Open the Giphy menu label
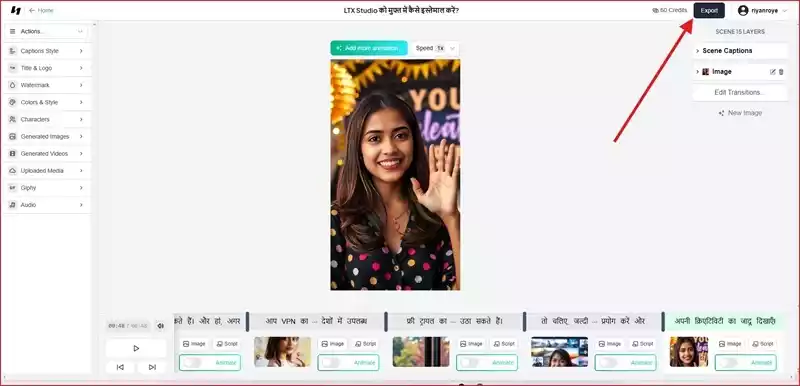800x386 pixels. tap(29, 188)
